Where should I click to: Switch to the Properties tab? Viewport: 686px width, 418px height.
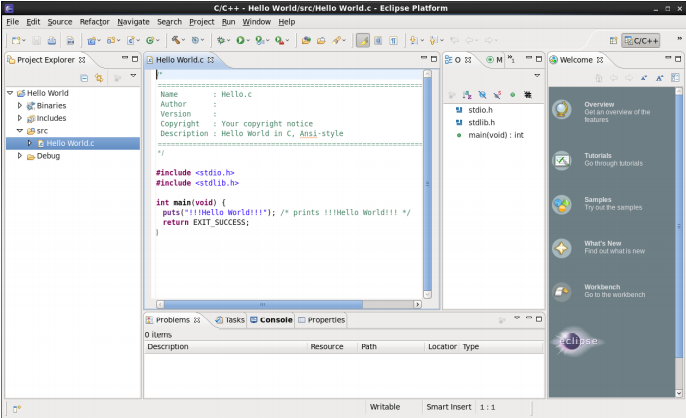[322, 320]
